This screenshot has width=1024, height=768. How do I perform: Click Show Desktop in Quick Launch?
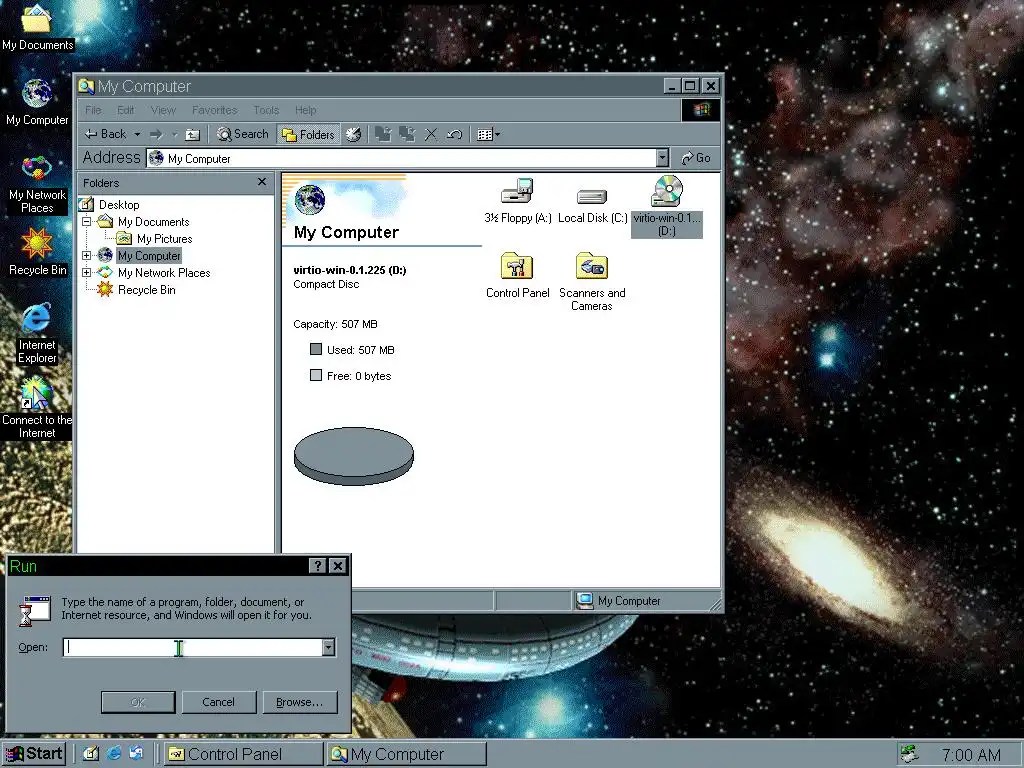(x=91, y=754)
